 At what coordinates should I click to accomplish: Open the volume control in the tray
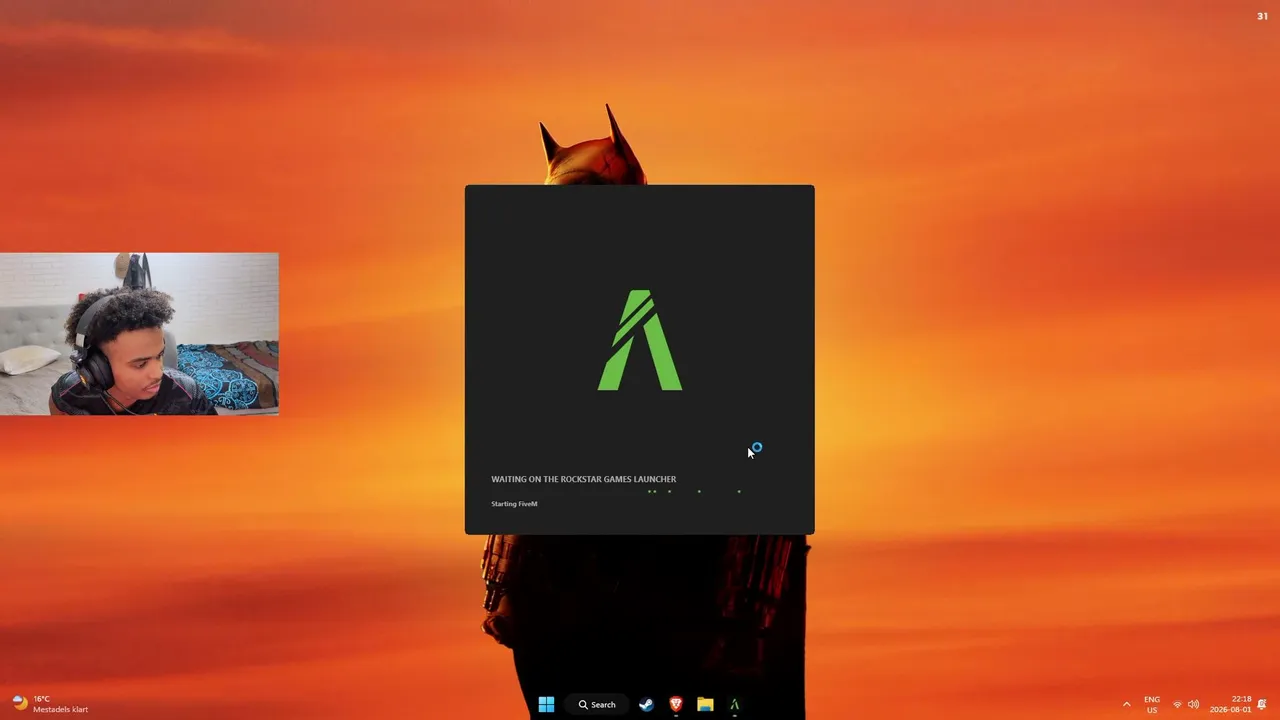click(1193, 705)
